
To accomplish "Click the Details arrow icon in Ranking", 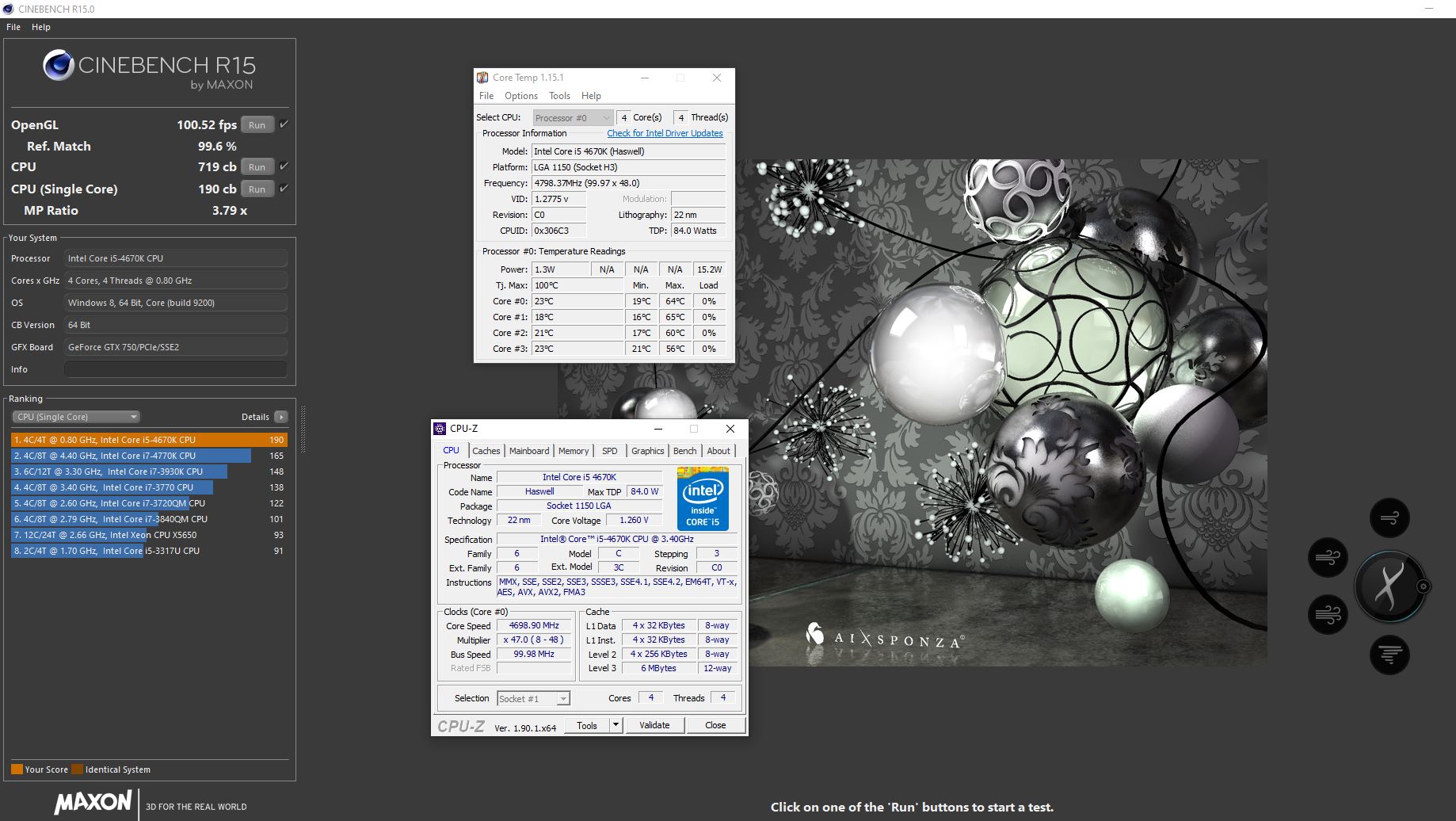I will pos(280,417).
